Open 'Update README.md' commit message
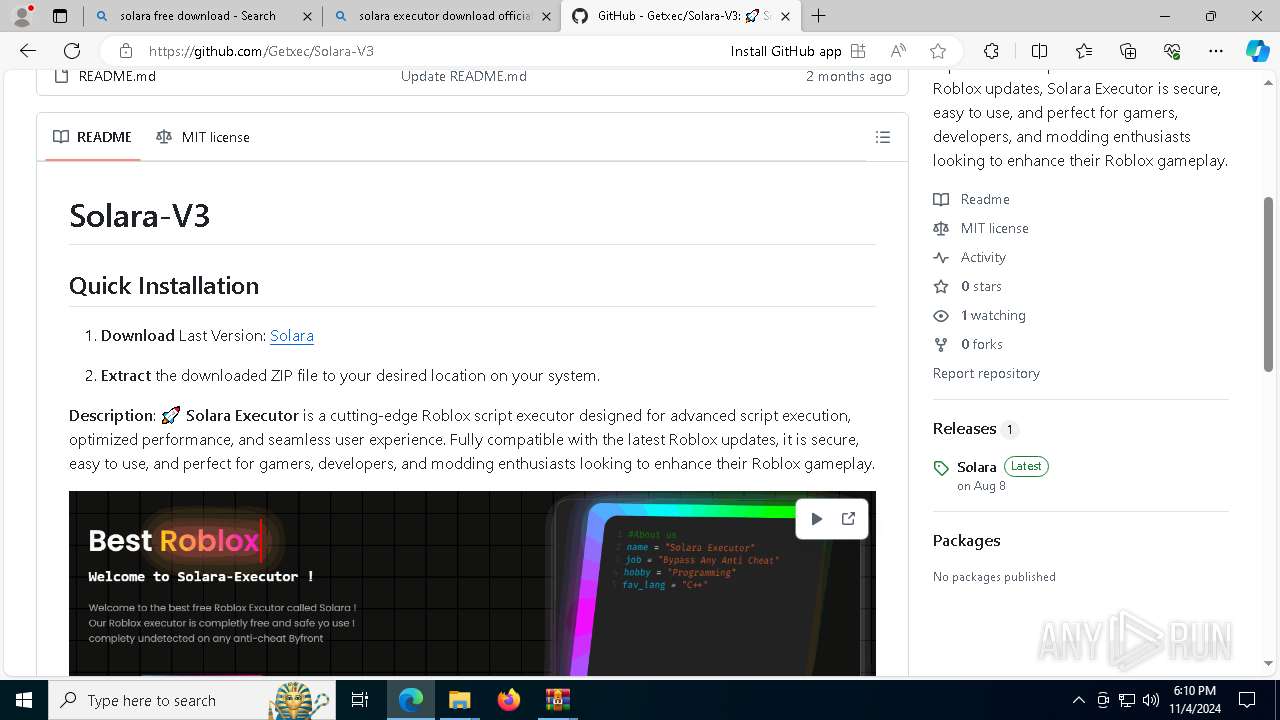Viewport: 1280px width, 720px height. (x=464, y=76)
